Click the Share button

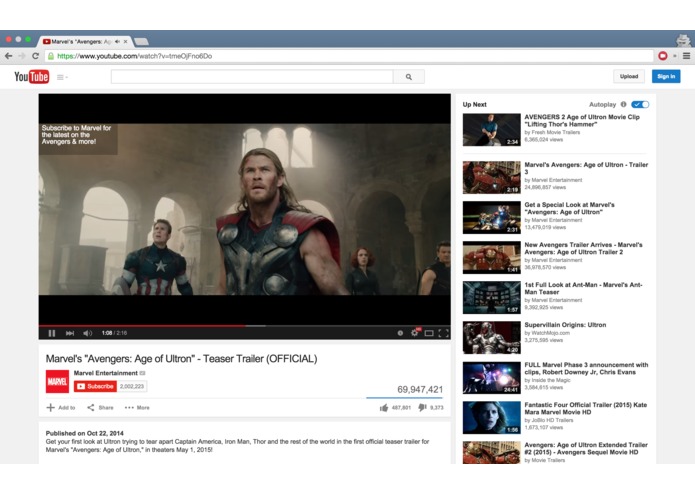[x=100, y=408]
